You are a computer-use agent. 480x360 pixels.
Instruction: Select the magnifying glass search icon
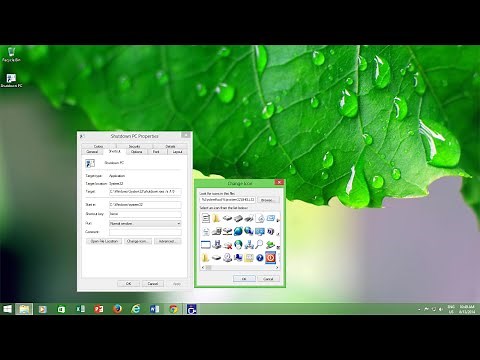259,244
